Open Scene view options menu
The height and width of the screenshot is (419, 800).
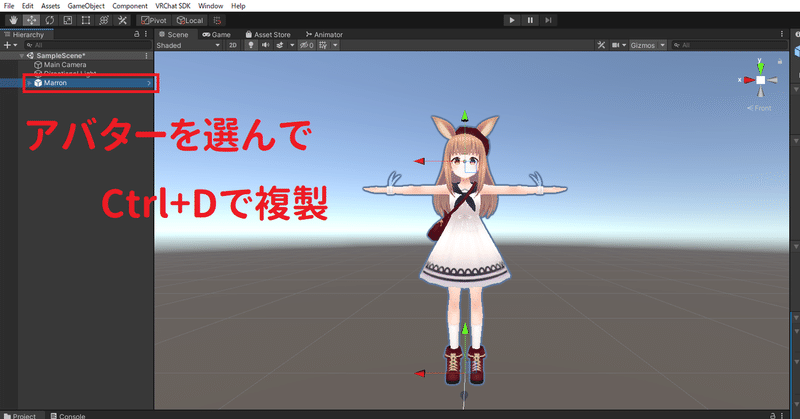pyautogui.click(x=781, y=34)
